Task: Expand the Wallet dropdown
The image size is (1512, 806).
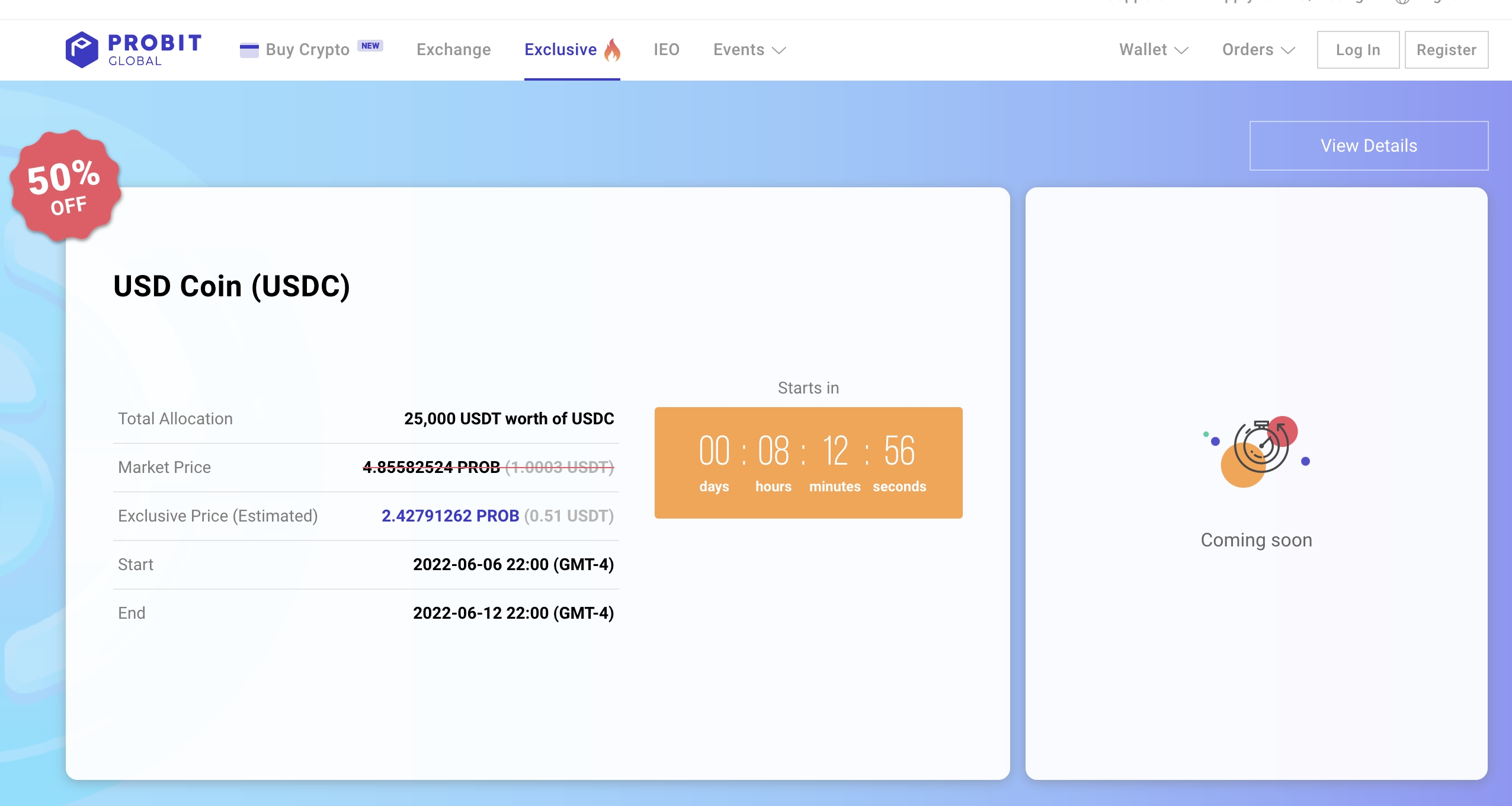Action: (x=1154, y=50)
